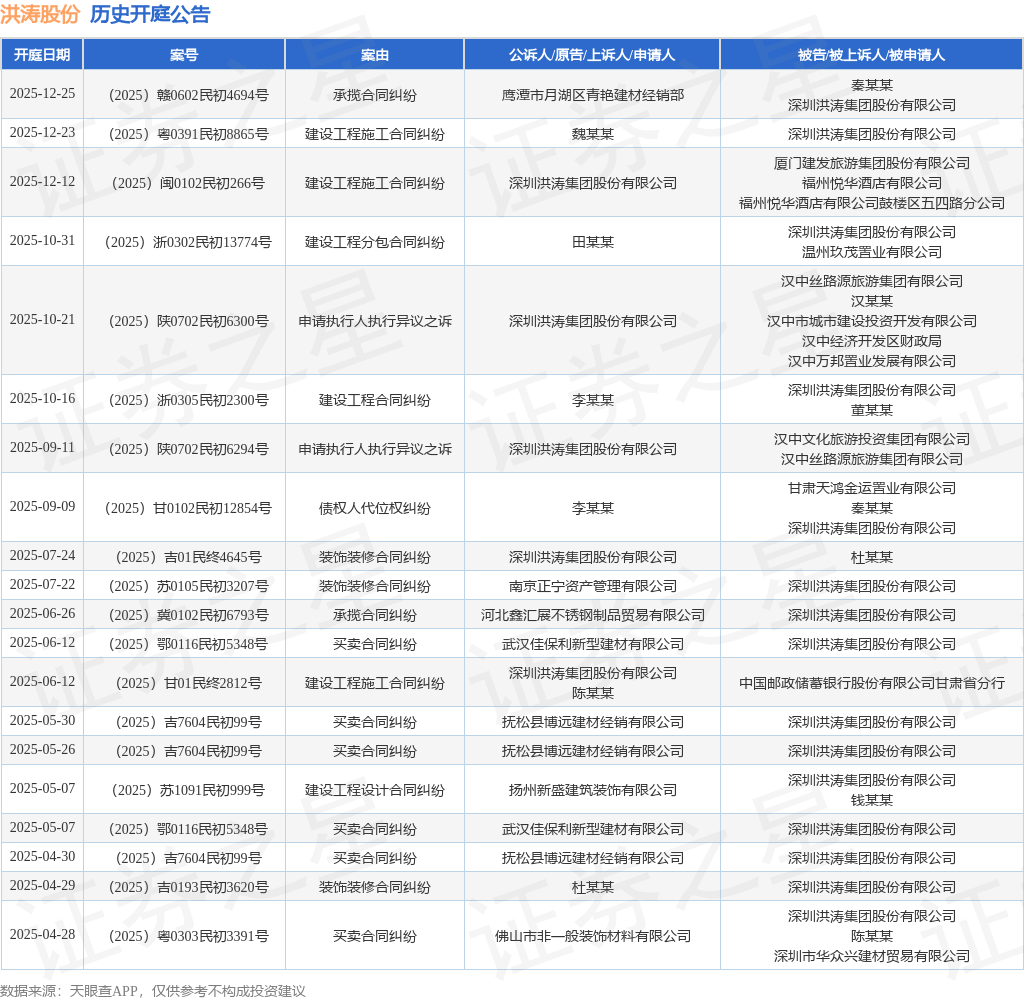Screen dimensions: 1024x1000
Task: Click defendant 汉中市城市建设投资开发有限公司
Action: [871, 321]
